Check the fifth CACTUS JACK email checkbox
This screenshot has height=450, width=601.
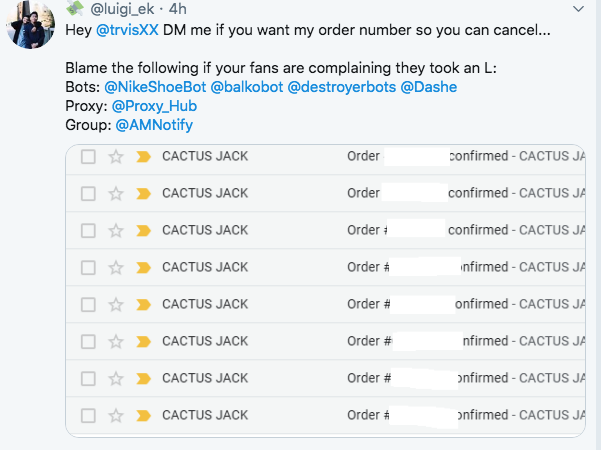pyautogui.click(x=88, y=305)
